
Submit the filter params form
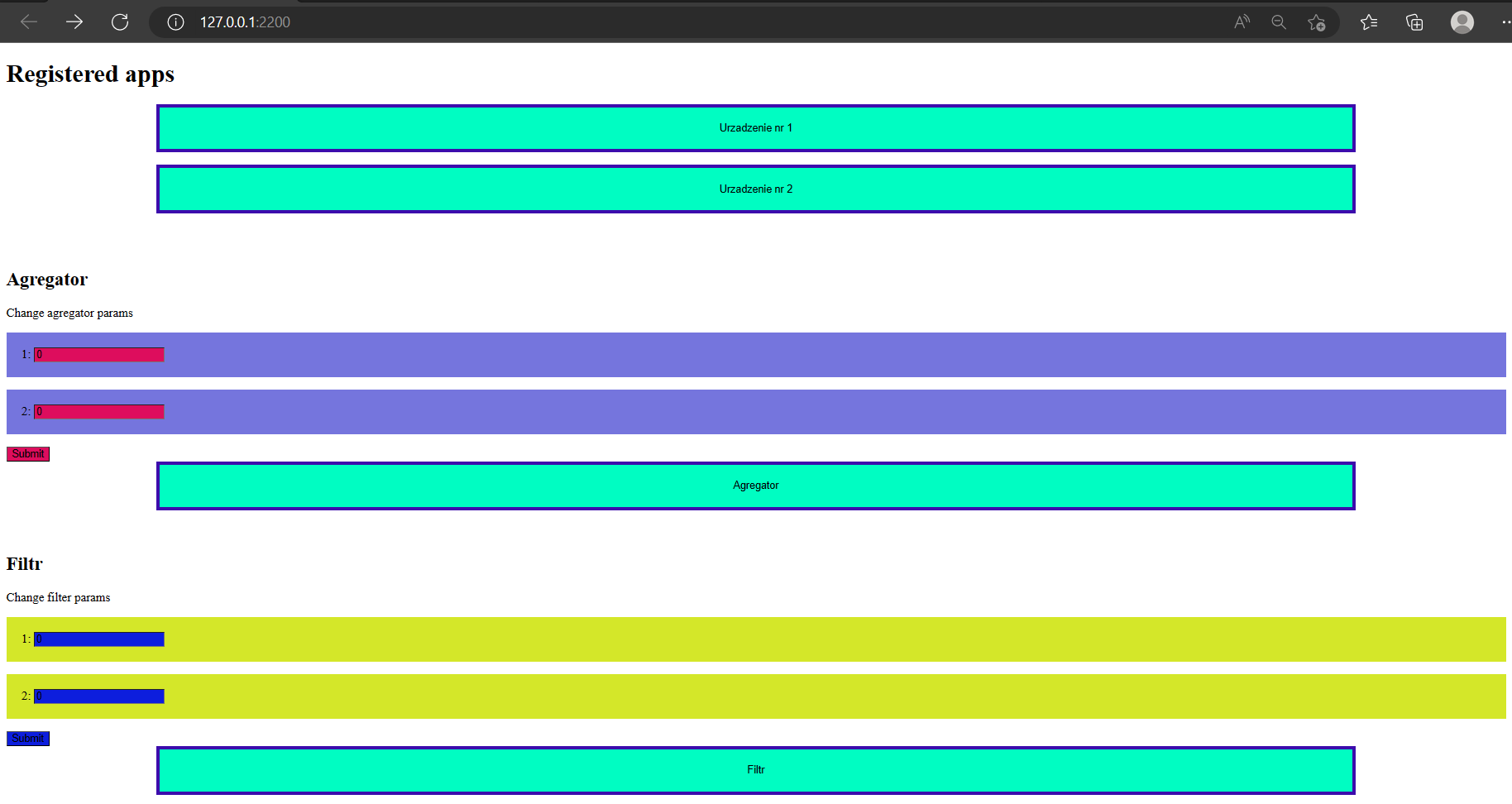coord(28,739)
